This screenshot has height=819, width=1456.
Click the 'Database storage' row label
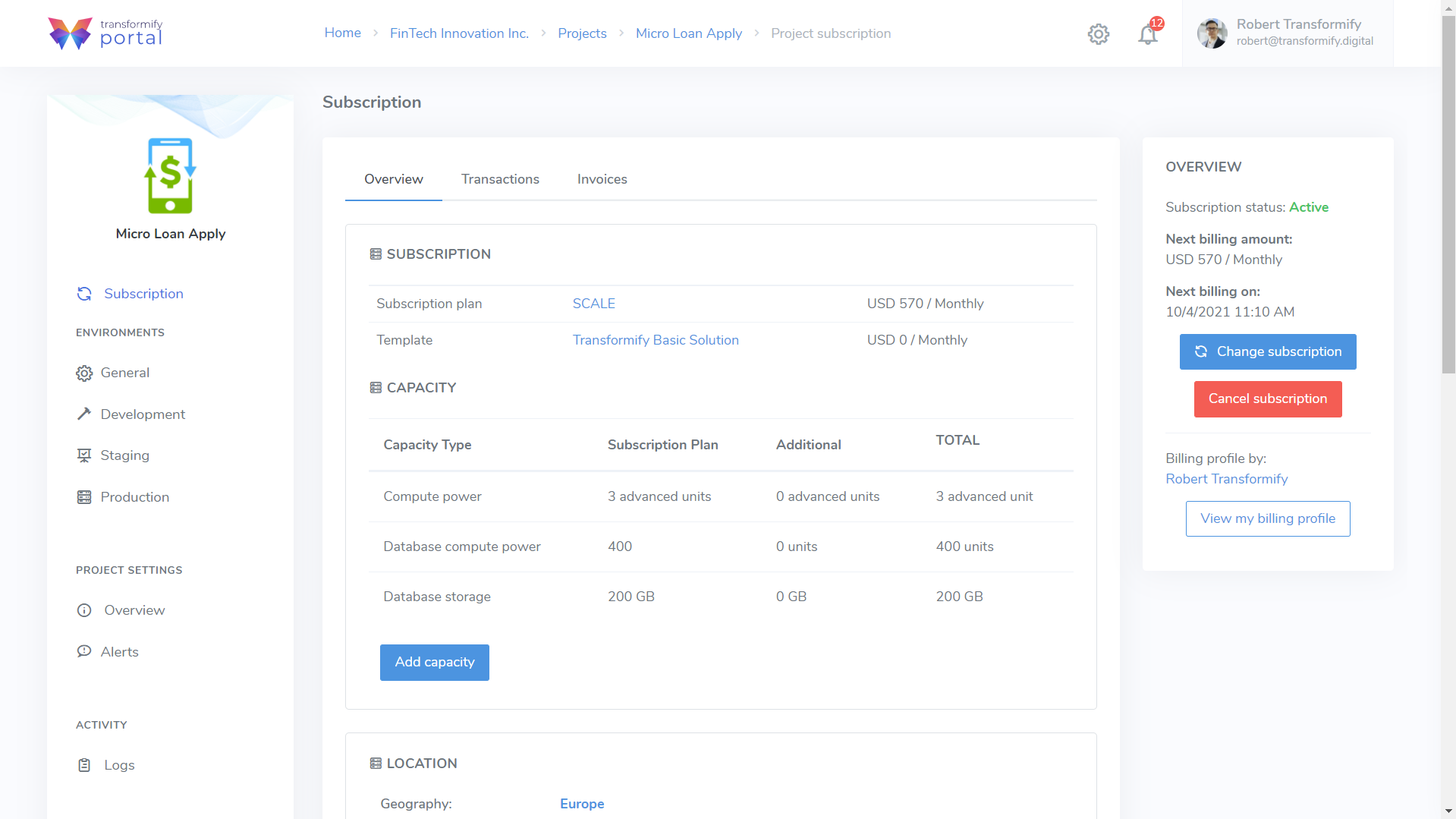pos(436,597)
